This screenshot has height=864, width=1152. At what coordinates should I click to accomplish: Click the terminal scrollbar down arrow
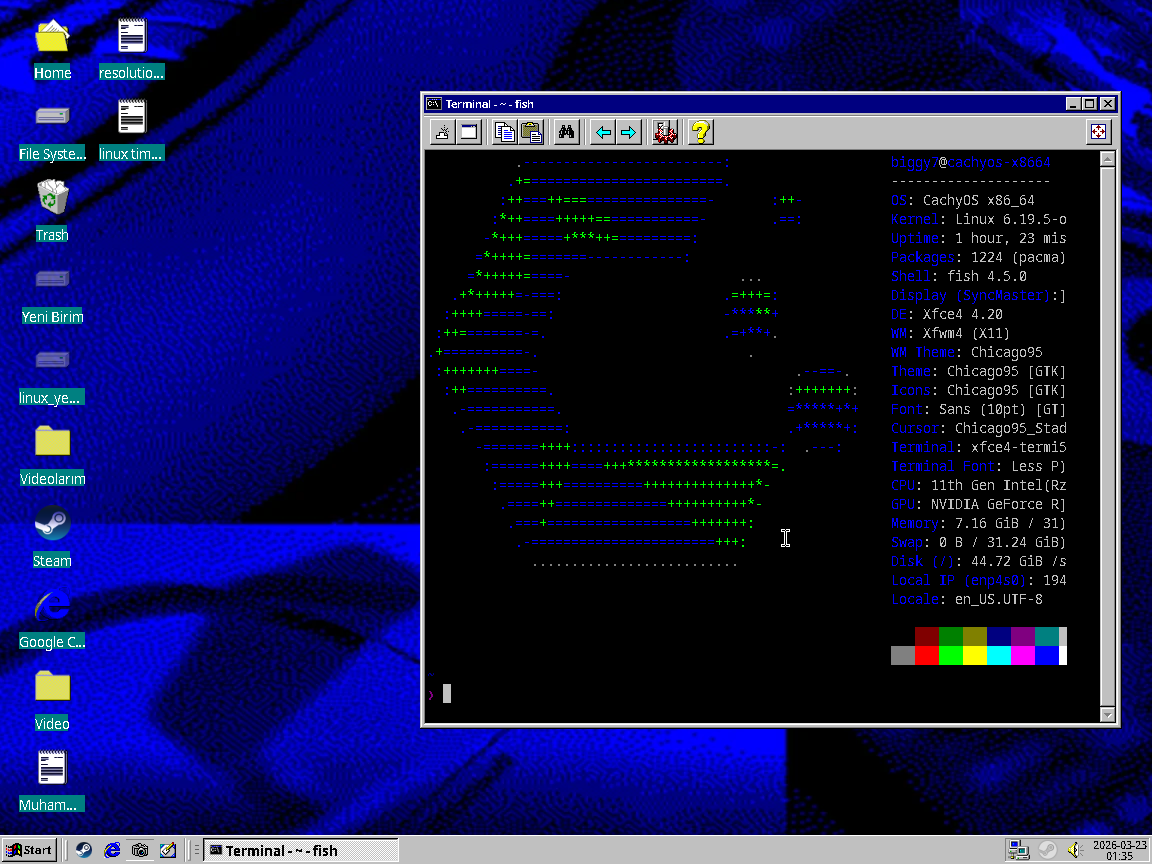point(1108,714)
